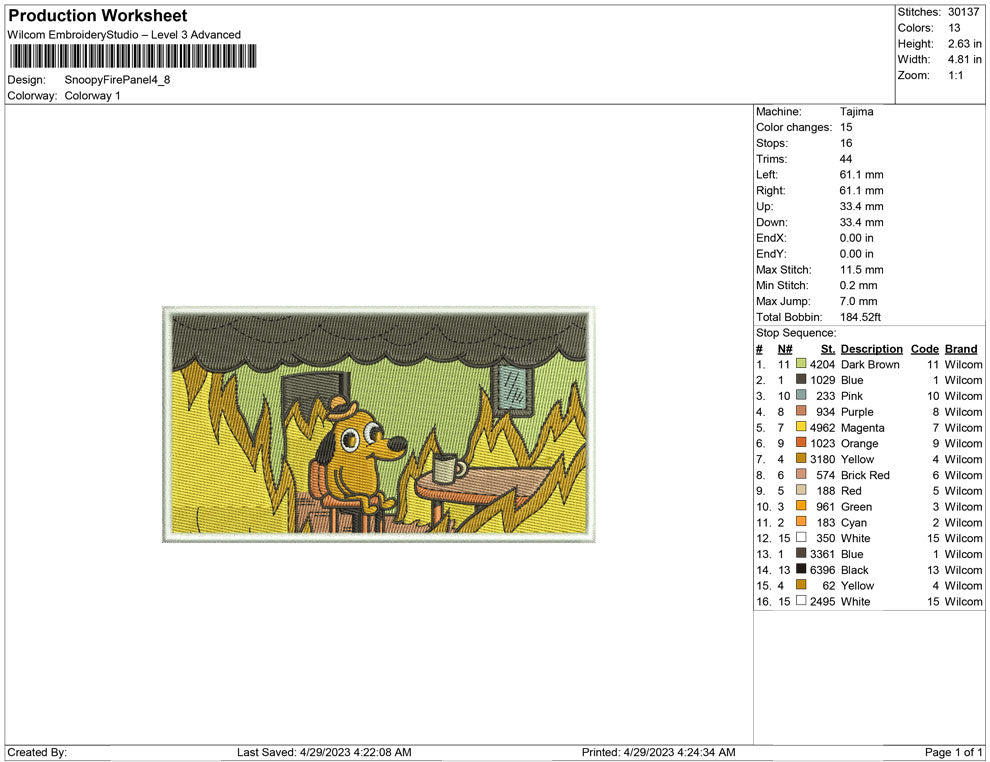The width and height of the screenshot is (990, 762).
Task: Select the Colors value 13
Action: click(x=954, y=28)
